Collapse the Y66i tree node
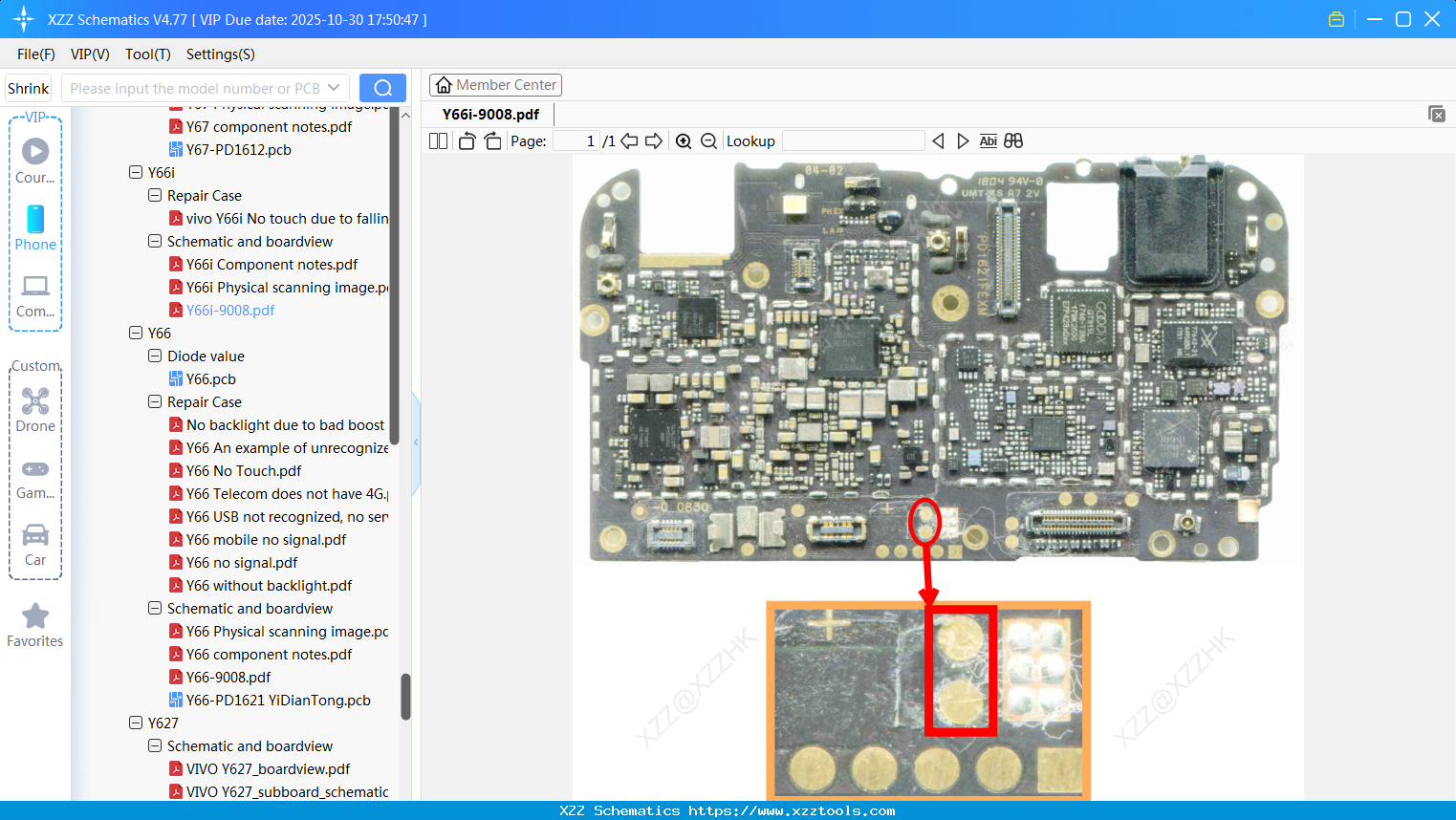 tap(136, 173)
